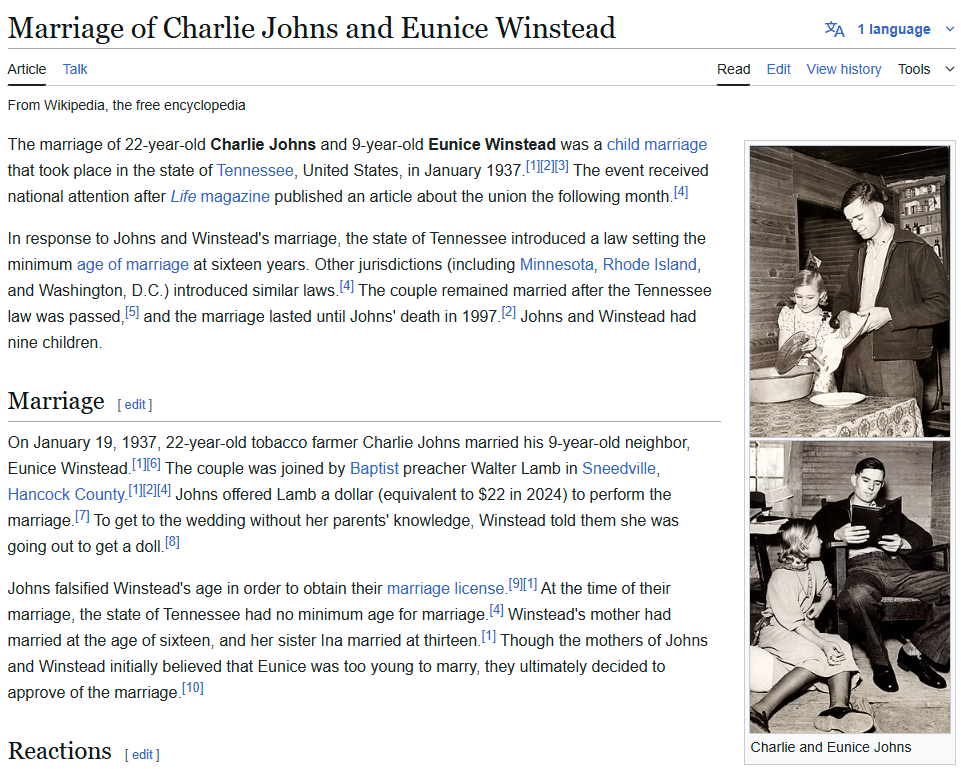Click the caption Charlie and Eunice Johns
The image size is (961, 769).
830,748
